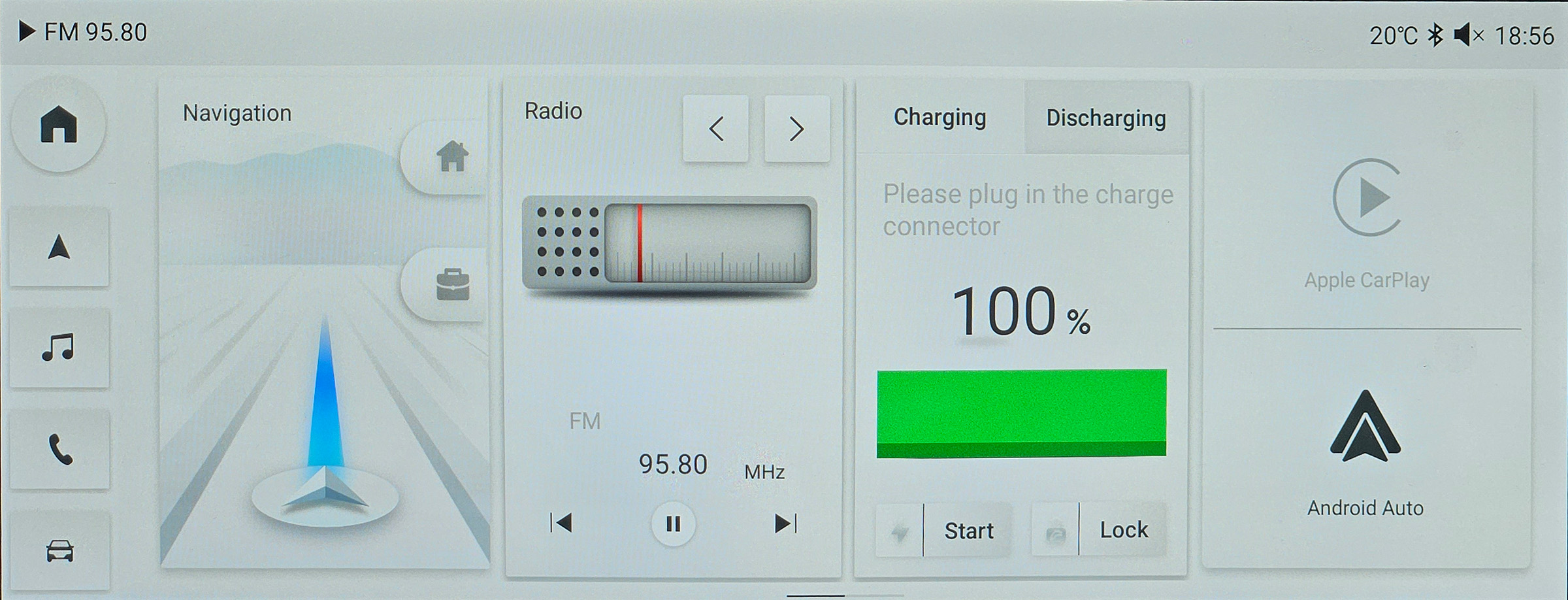Tap the 20°C temperature reading
1568x600 pixels.
[1394, 35]
